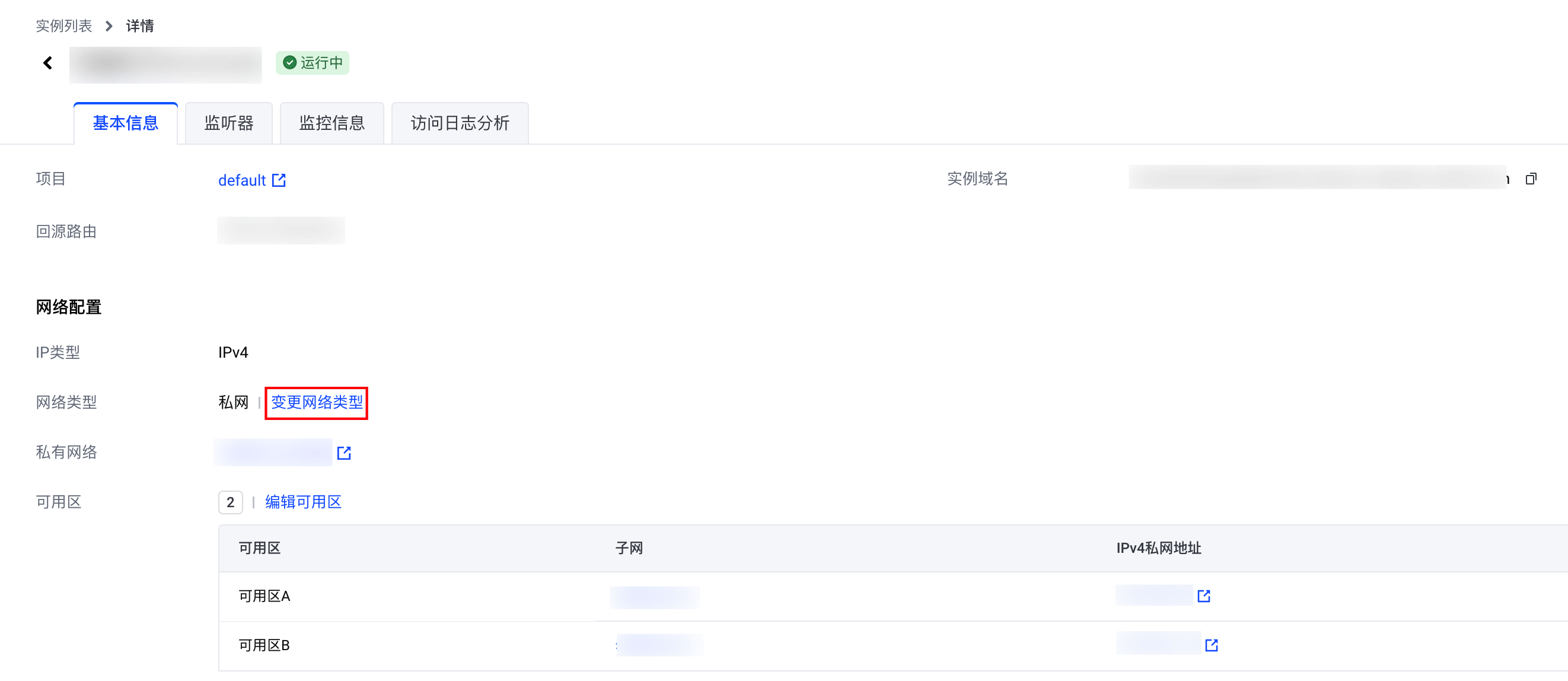Go back to 实例列表 breadcrumb
The width and height of the screenshot is (1568, 681).
64,26
